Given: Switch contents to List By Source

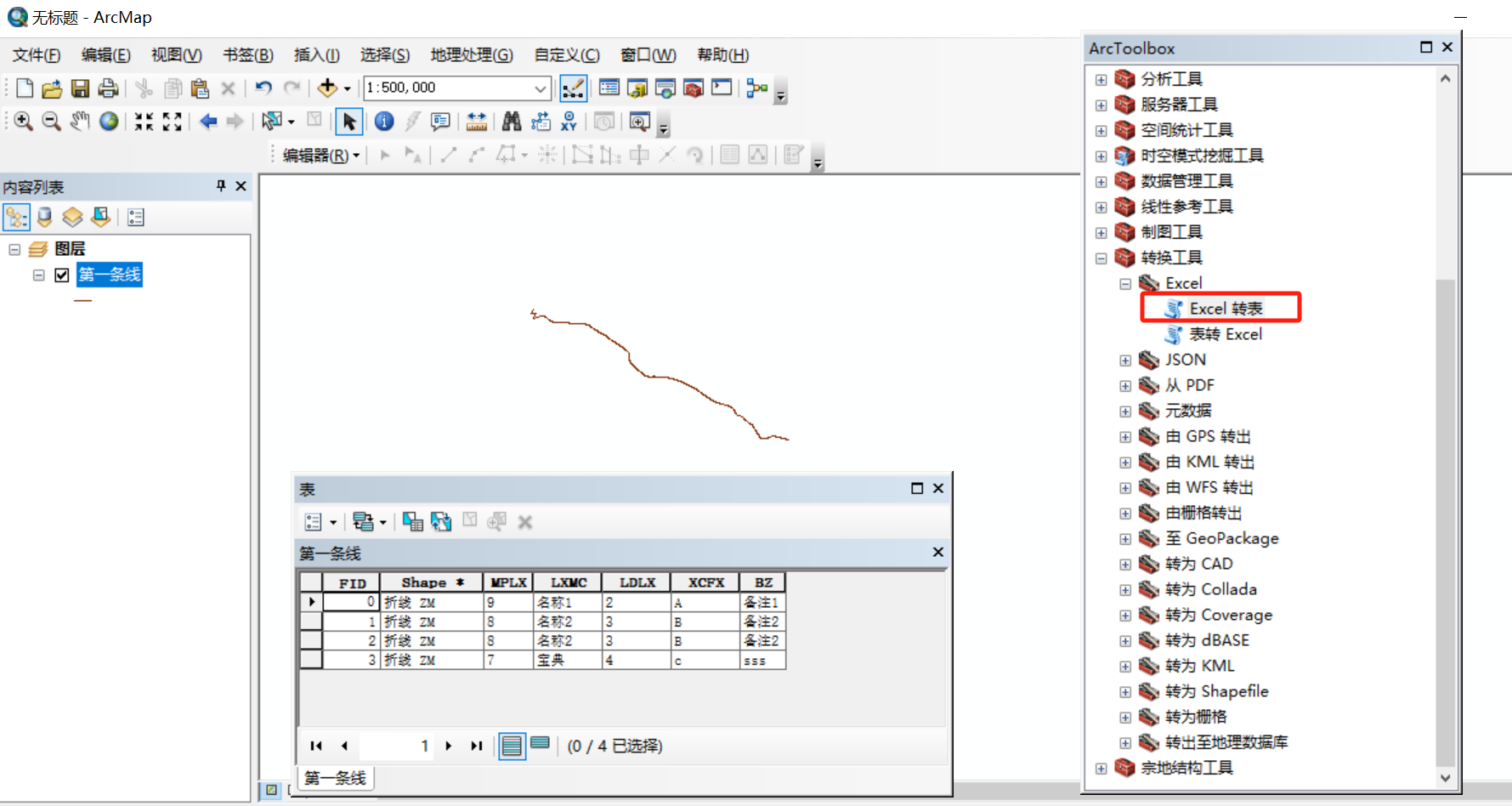Looking at the screenshot, I should click(x=45, y=218).
